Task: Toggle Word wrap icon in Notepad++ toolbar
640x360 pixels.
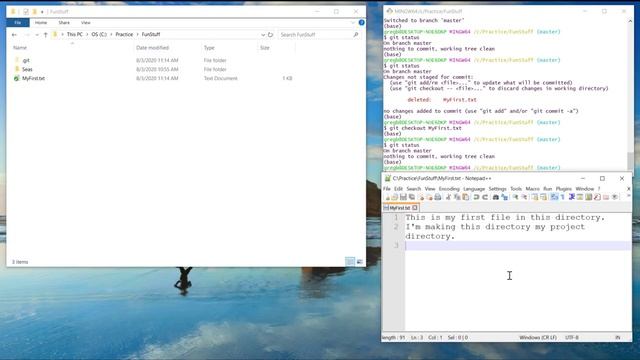Action: point(554,197)
